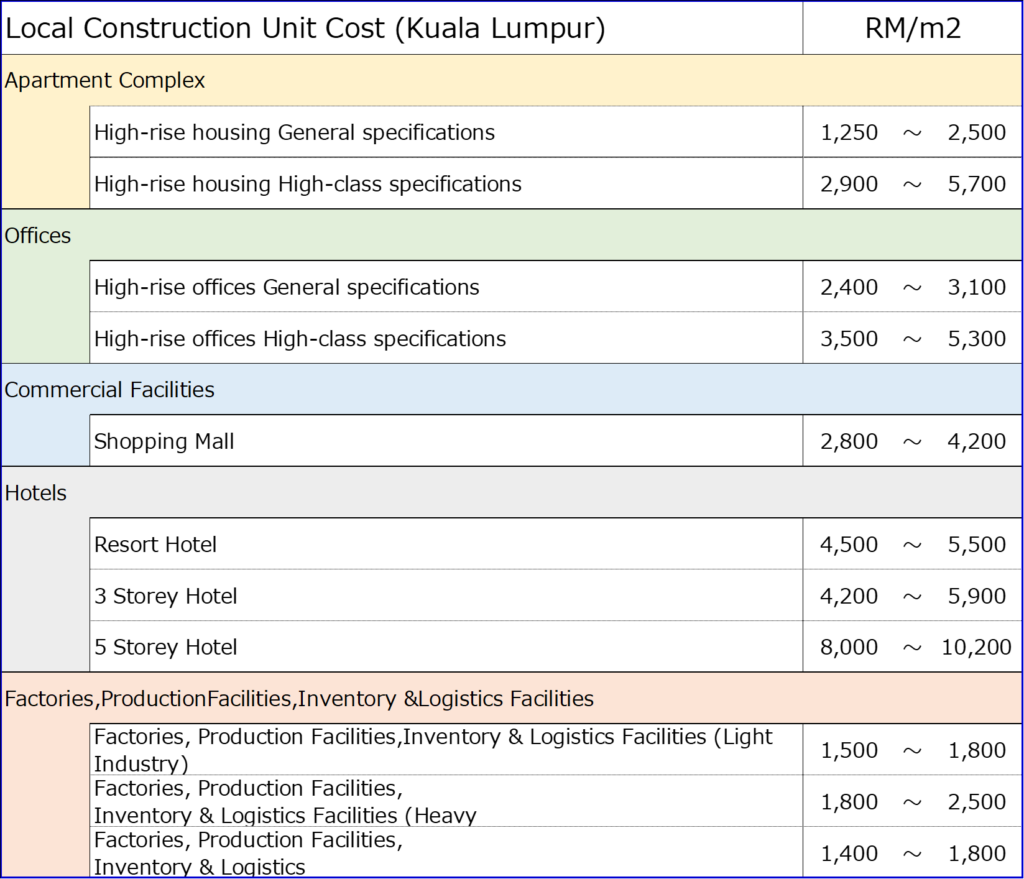The image size is (1024, 879).
Task: Click the 5,500 Resort Hotel maximum value
Action: (x=977, y=545)
